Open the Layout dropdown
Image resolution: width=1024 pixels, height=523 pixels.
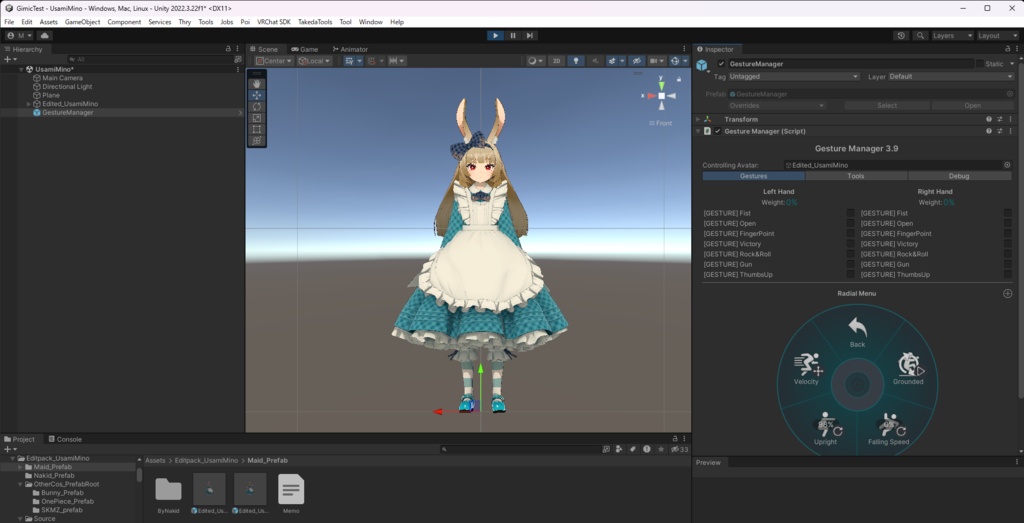click(997, 35)
